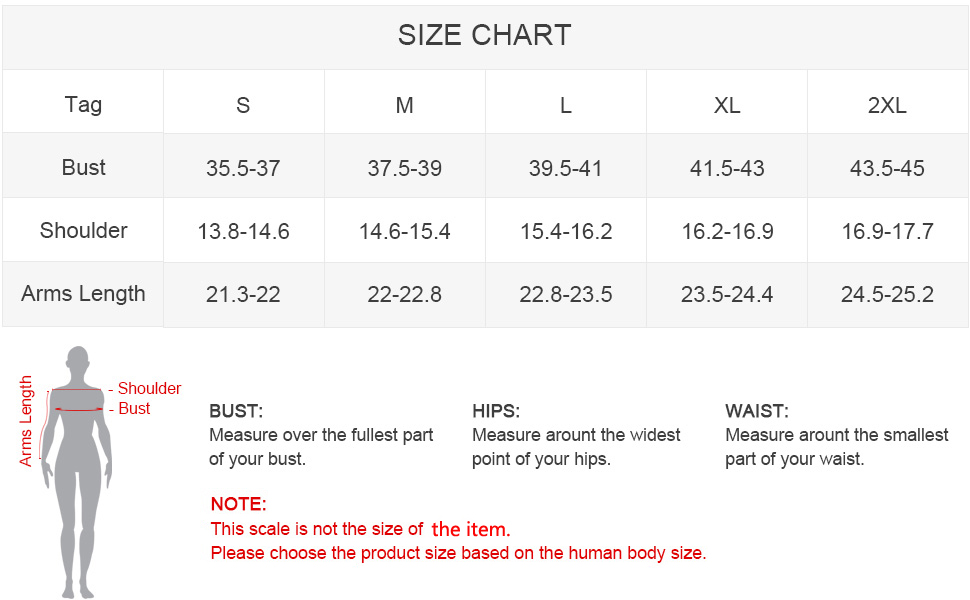970x600 pixels.
Task: Click the Tag header cell
Action: [83, 104]
